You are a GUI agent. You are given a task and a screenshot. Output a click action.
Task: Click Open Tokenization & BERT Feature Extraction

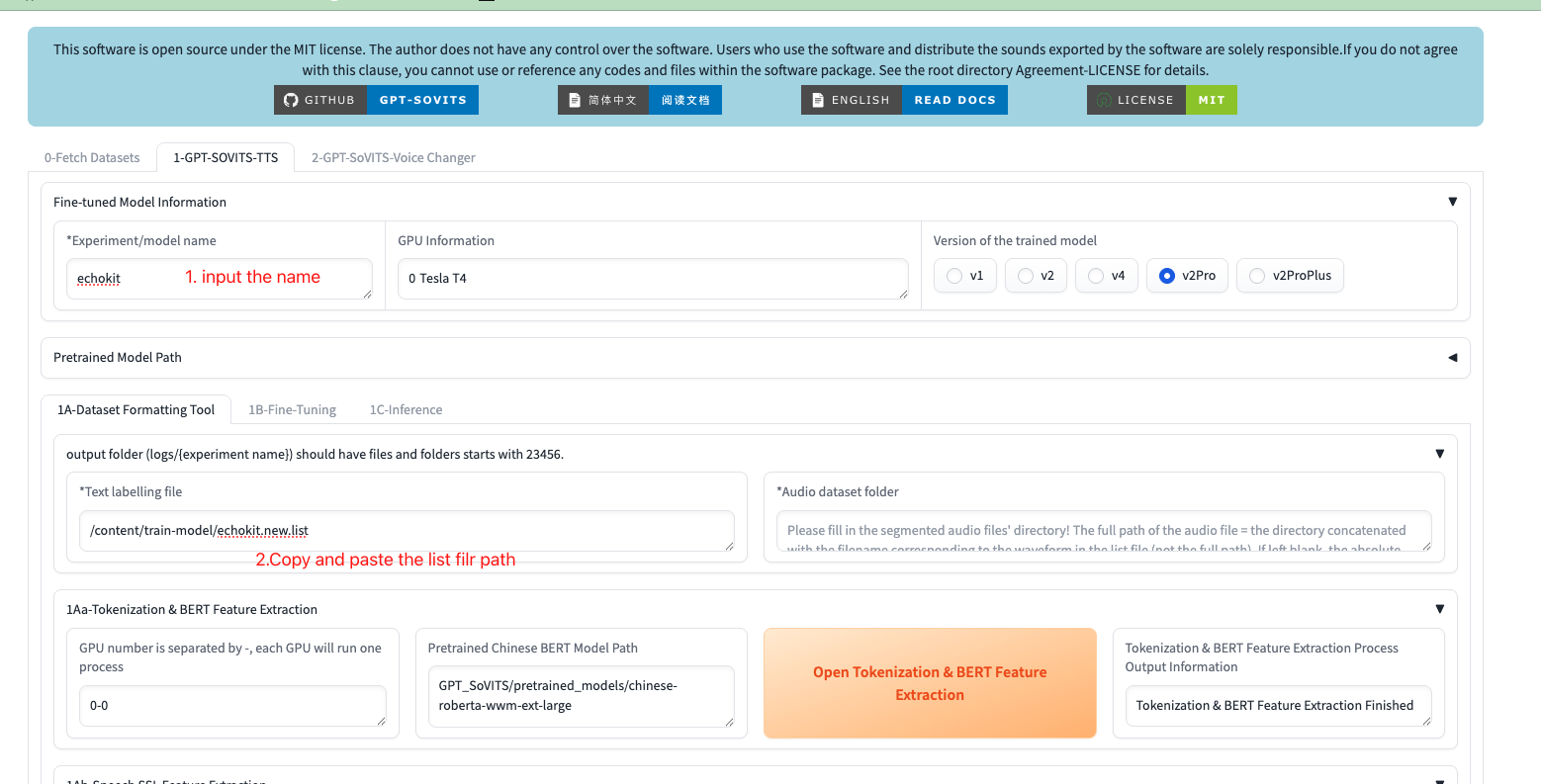(x=930, y=683)
